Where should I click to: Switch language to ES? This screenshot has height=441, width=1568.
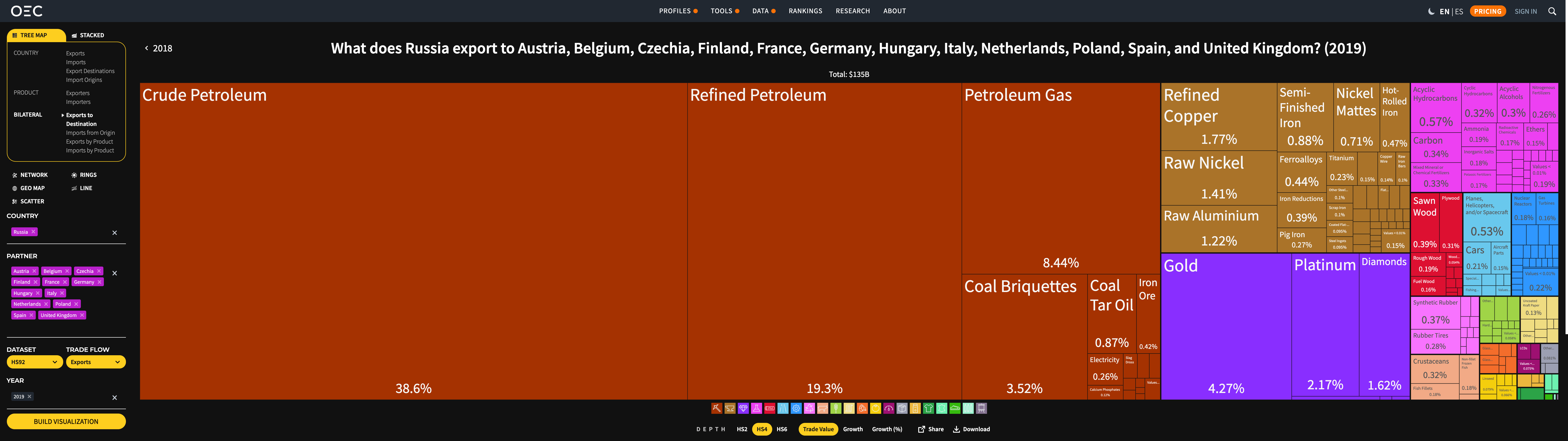[x=1459, y=12]
